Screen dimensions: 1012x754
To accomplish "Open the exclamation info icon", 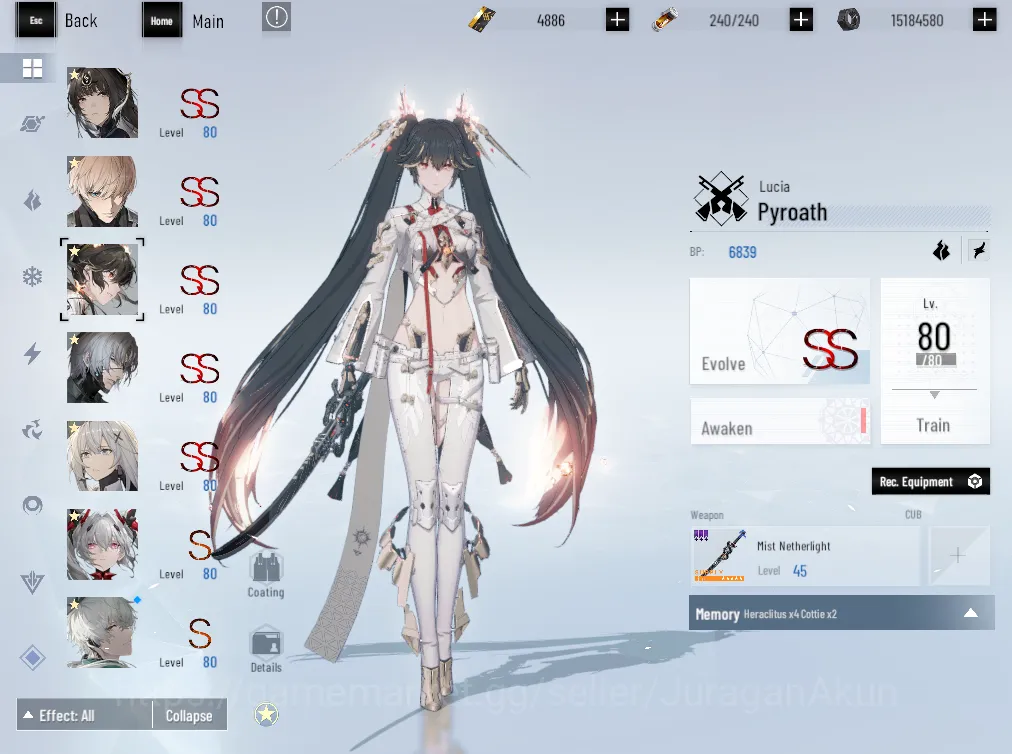I will point(276,17).
